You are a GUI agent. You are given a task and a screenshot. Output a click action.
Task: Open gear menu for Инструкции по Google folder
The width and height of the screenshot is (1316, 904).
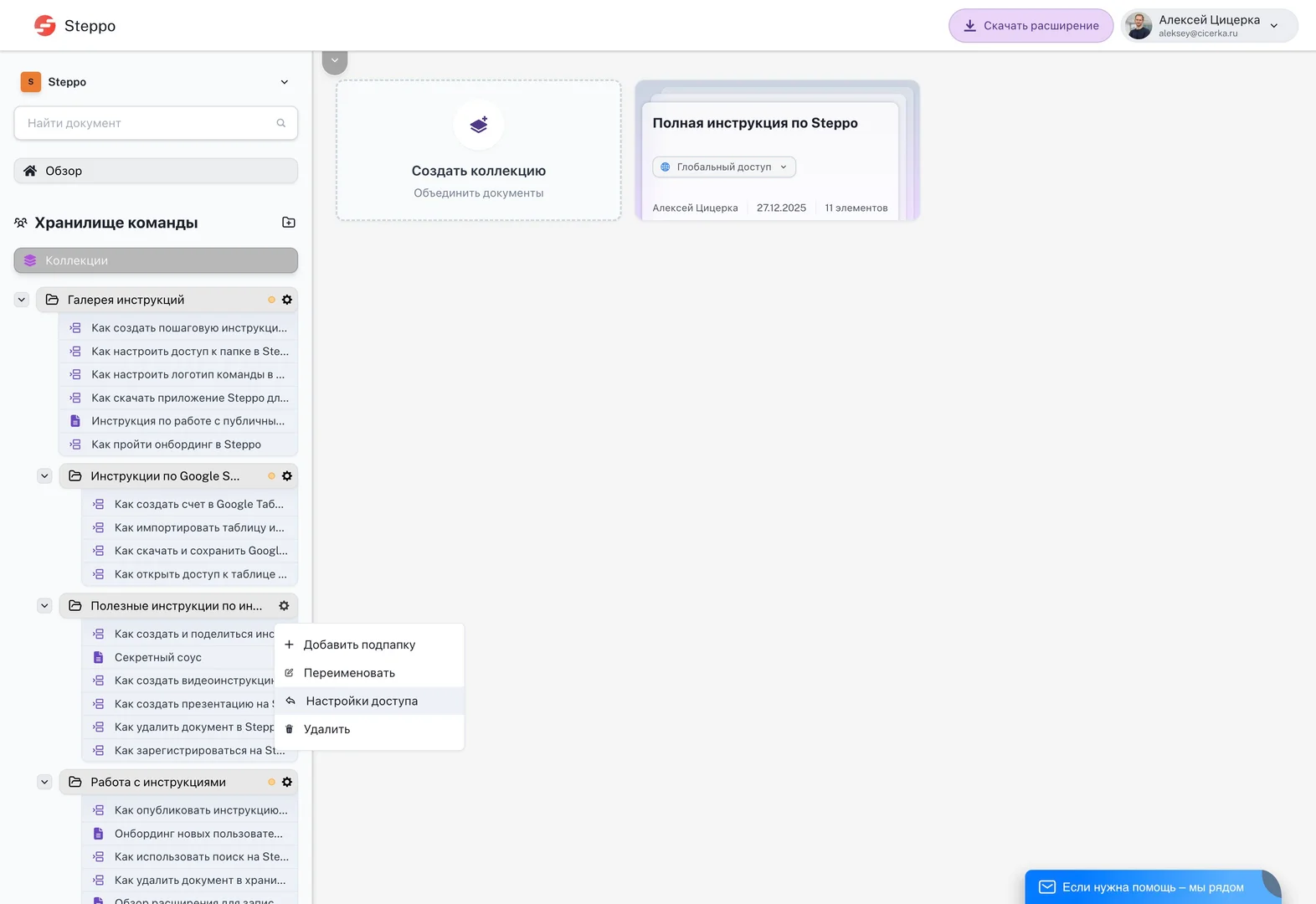coord(287,476)
